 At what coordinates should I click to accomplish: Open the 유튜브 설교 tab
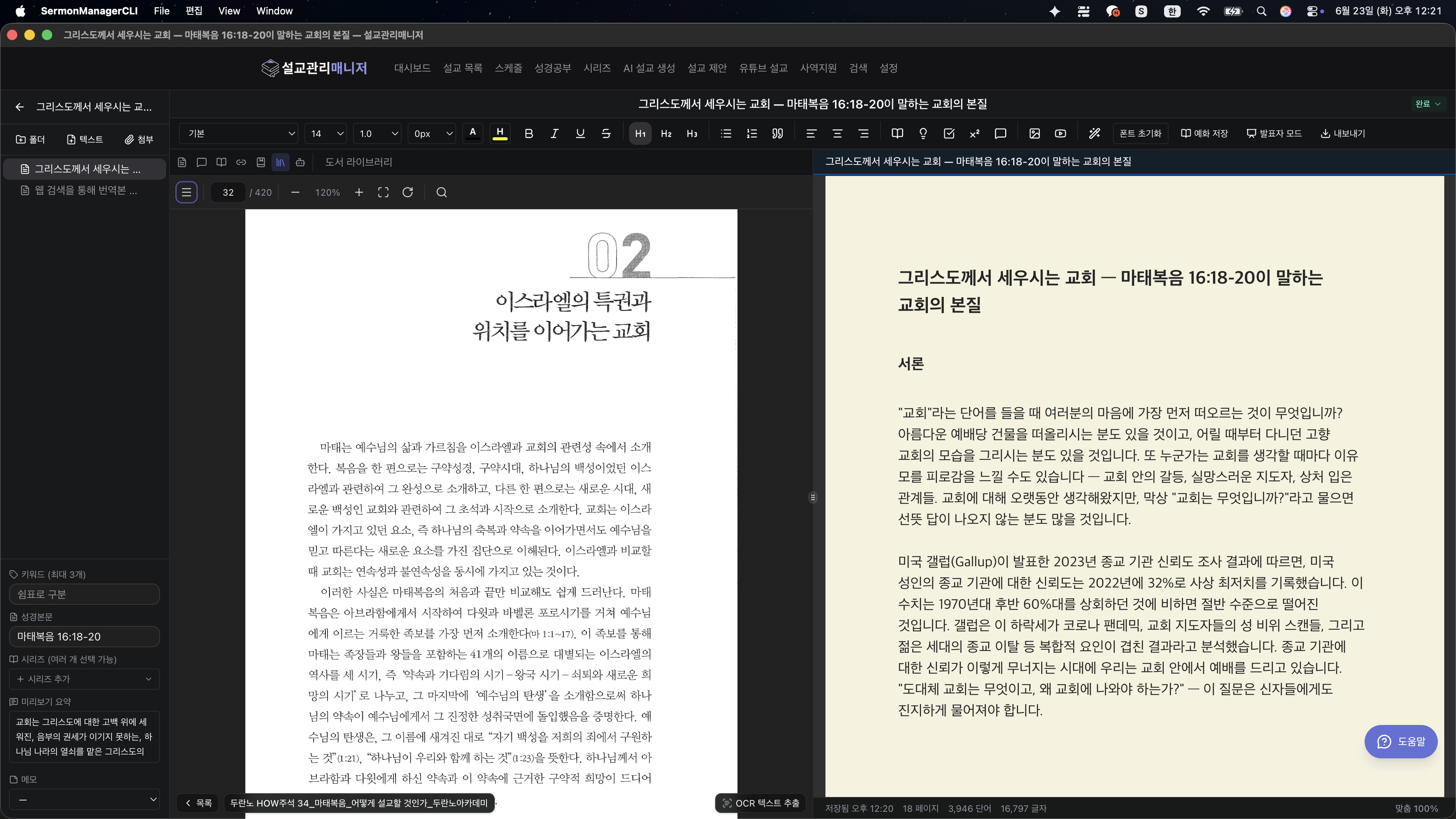point(763,68)
